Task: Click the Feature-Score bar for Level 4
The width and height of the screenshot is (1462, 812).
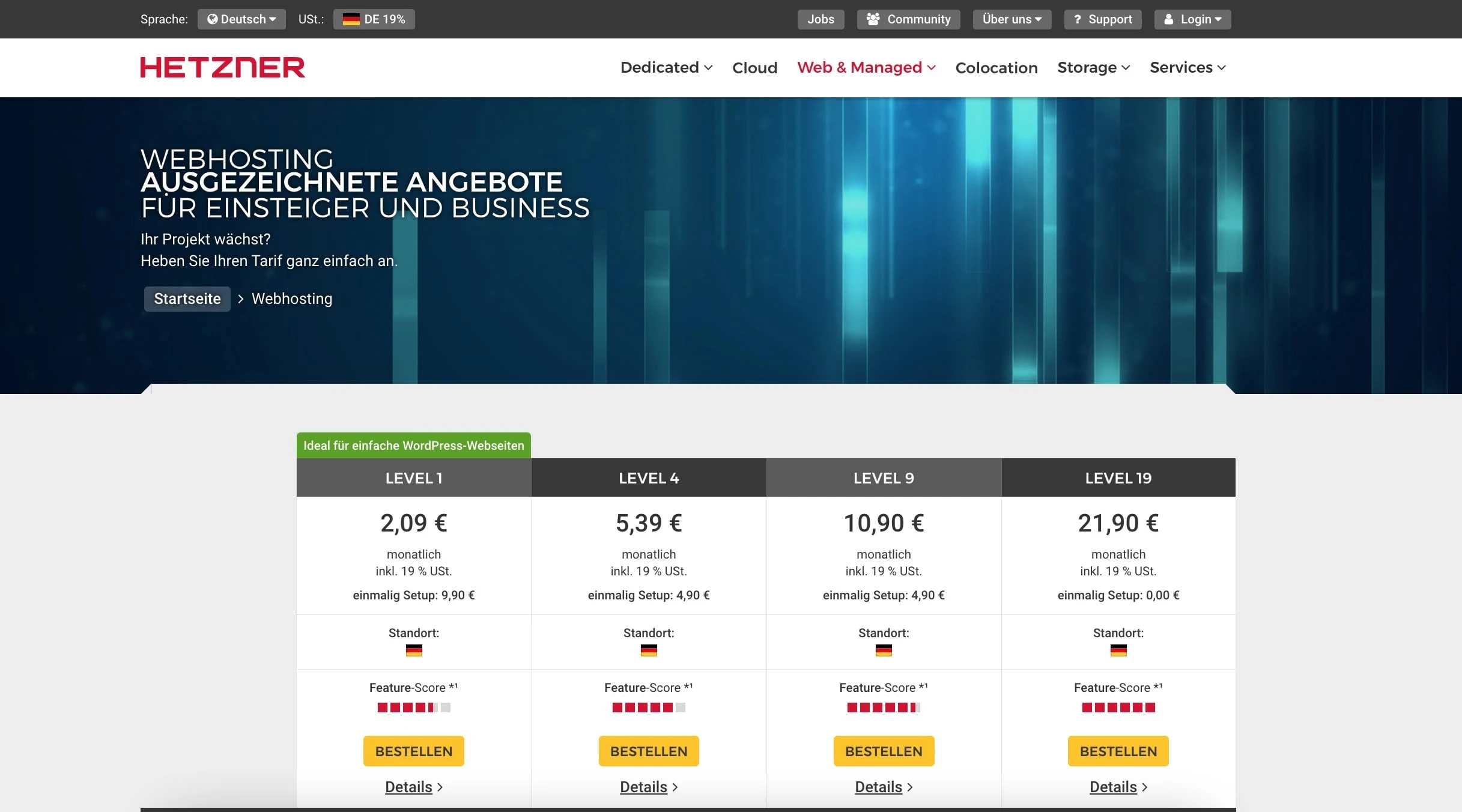Action: (648, 707)
